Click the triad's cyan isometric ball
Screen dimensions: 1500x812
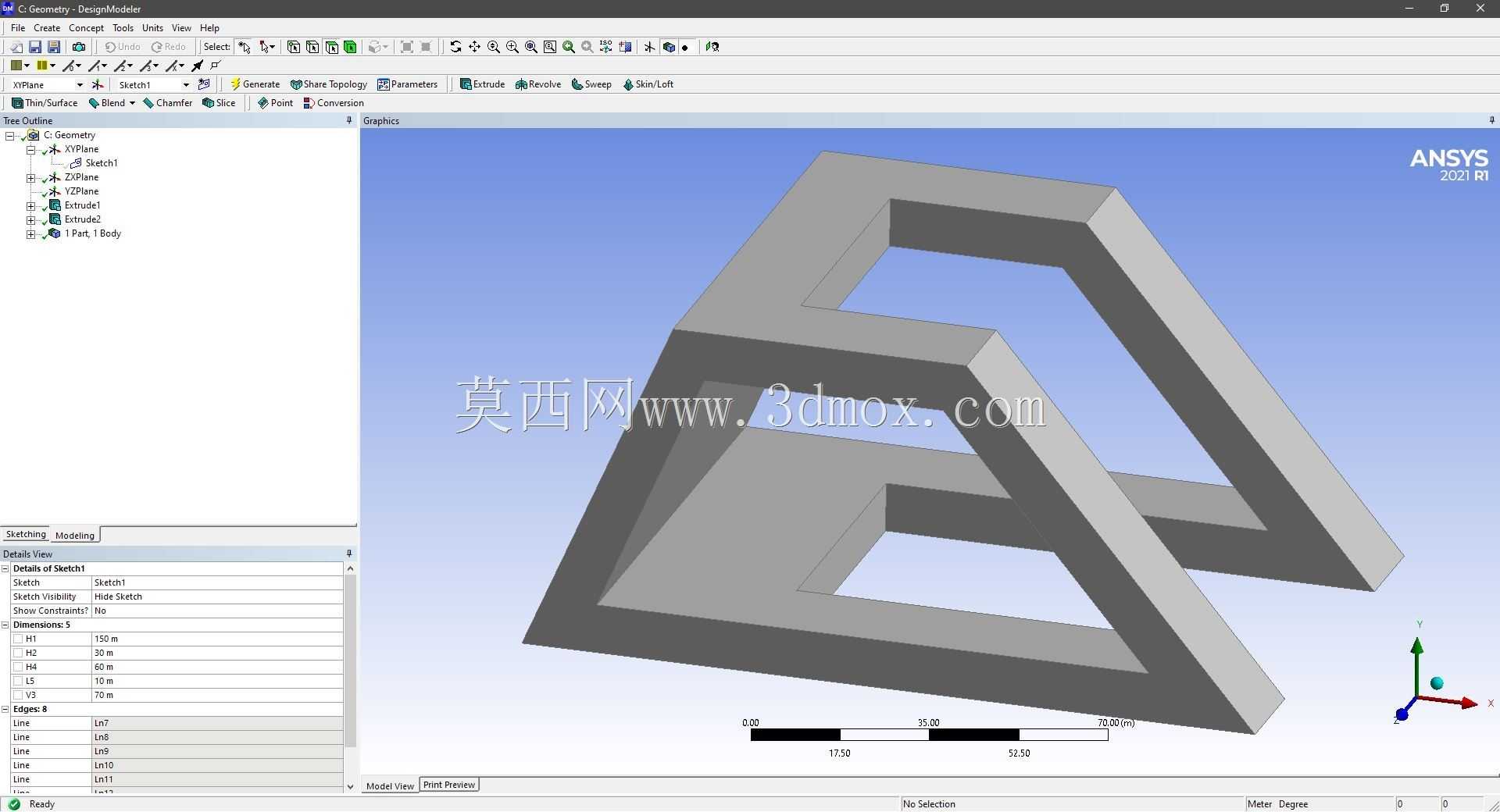(x=1437, y=684)
